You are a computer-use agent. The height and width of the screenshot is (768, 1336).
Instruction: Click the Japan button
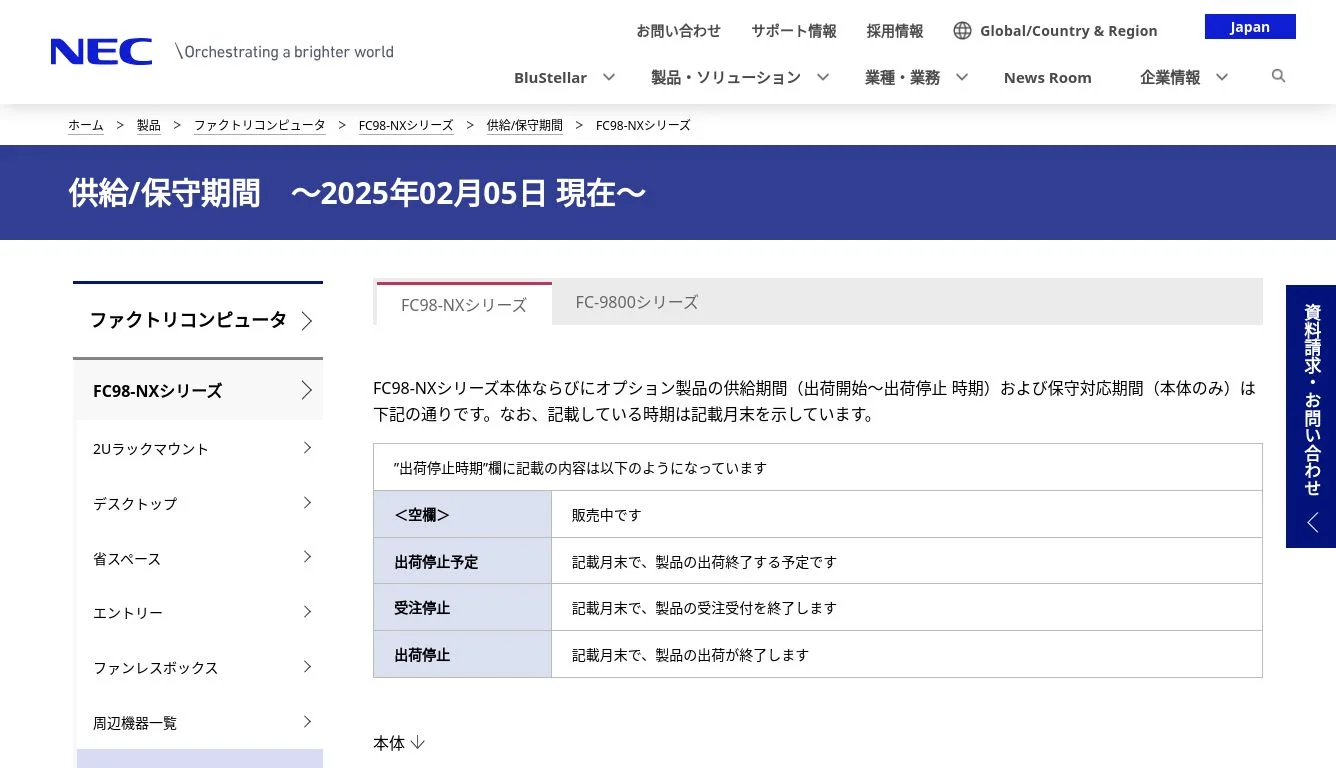point(1250,27)
